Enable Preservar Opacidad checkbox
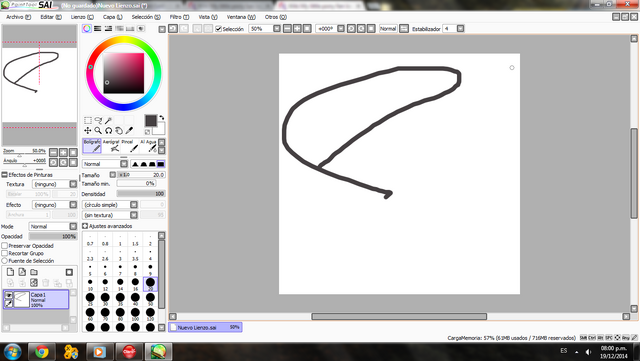Screen dimensions: 640x361 pos(4,246)
